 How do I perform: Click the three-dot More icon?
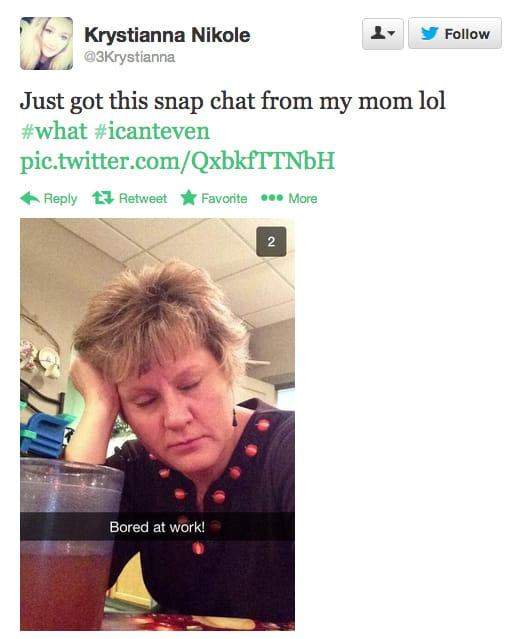(x=272, y=198)
